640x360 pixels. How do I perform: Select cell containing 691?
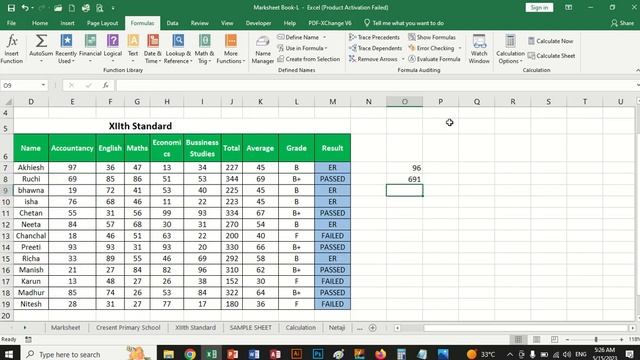[x=404, y=179]
